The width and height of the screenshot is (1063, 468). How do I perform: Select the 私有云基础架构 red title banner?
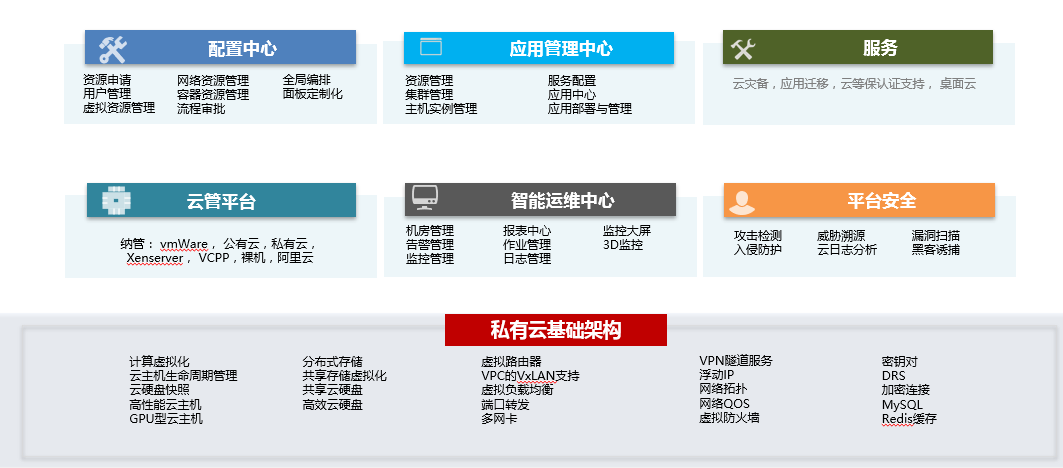(x=555, y=330)
